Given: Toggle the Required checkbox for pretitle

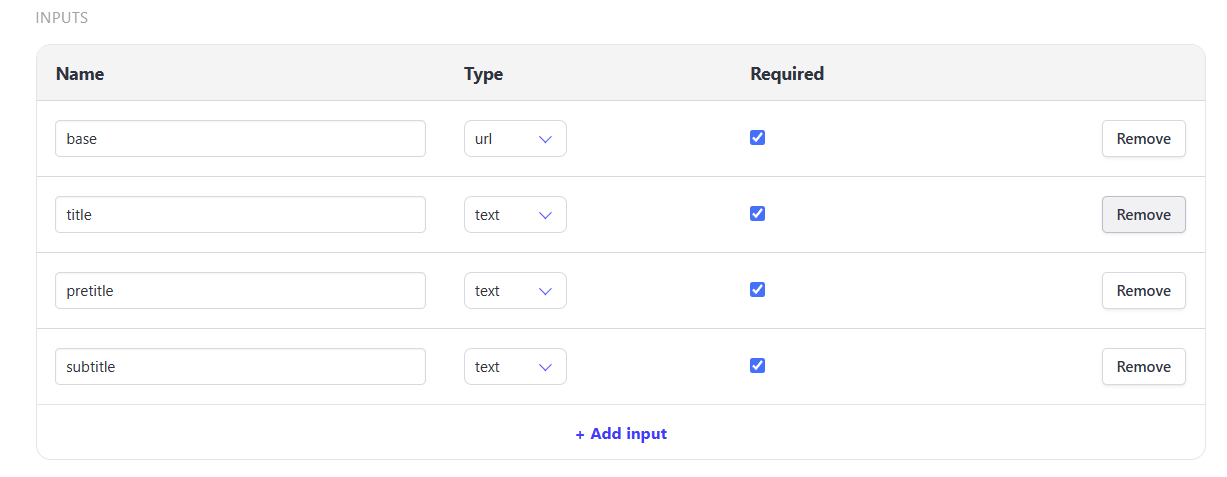Looking at the screenshot, I should click(x=757, y=290).
